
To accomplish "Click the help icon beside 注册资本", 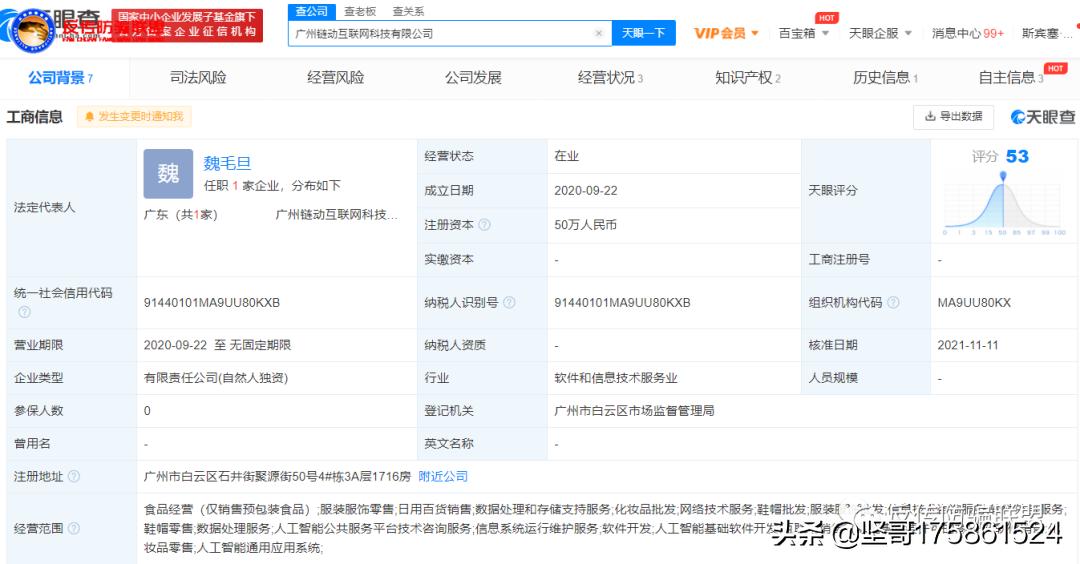I will point(484,225).
